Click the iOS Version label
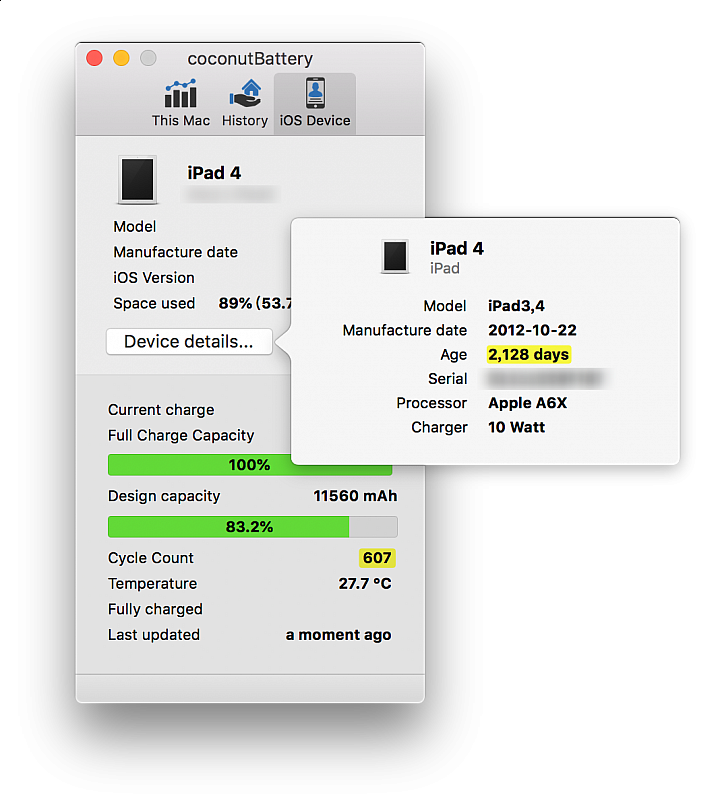 click(x=154, y=278)
